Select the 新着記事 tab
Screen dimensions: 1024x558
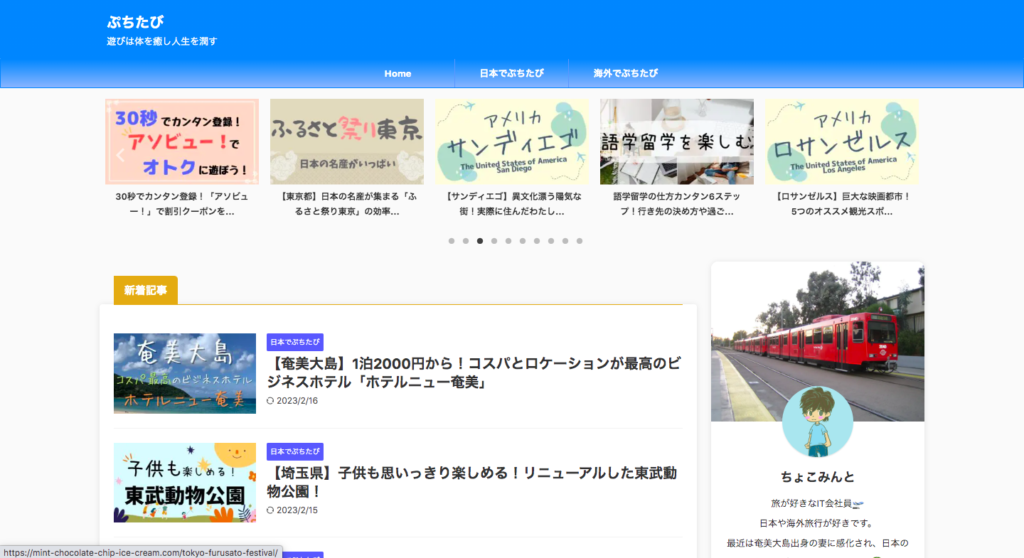[x=146, y=290]
